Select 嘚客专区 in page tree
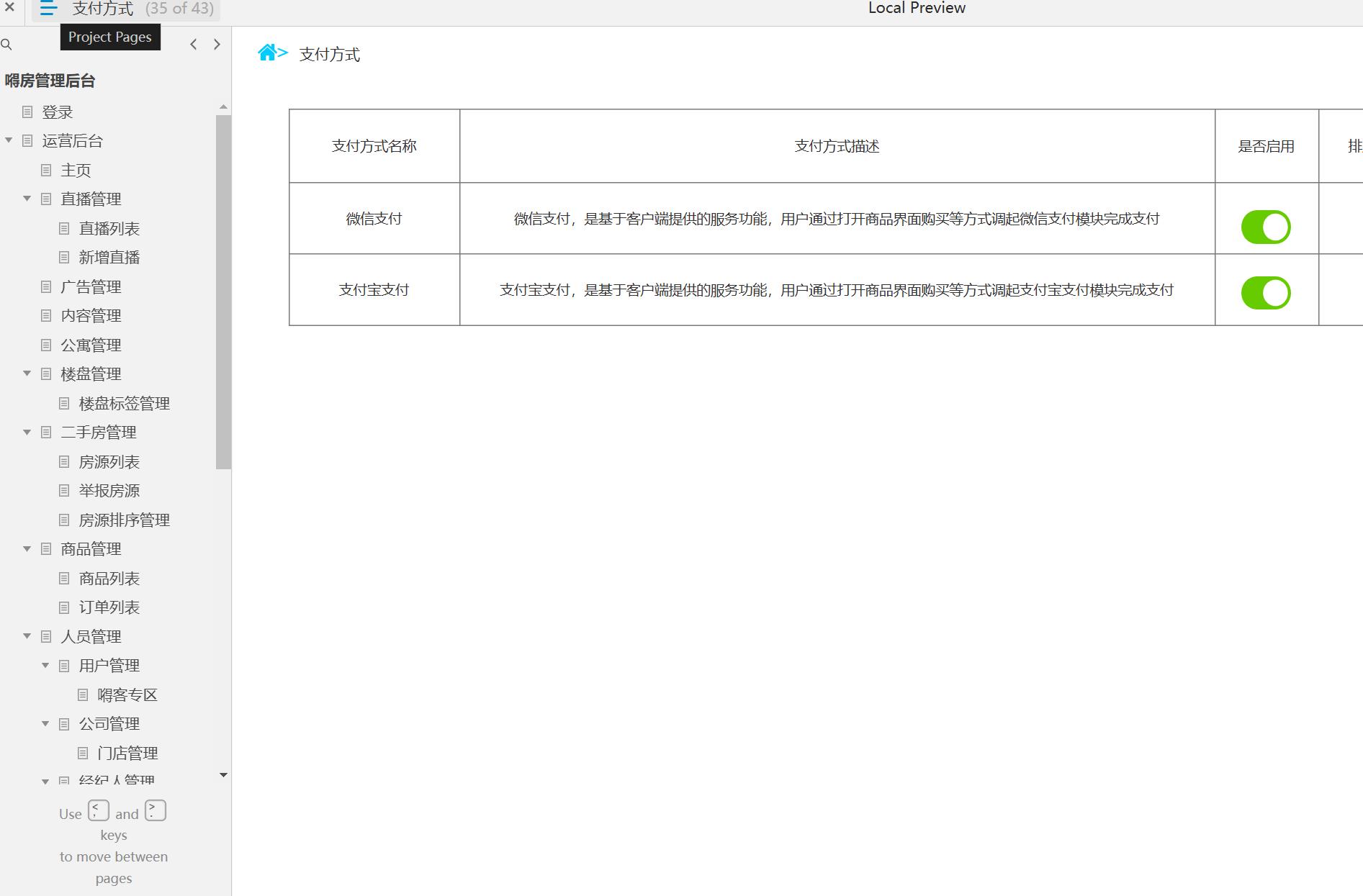Viewport: 1363px width, 896px height. (x=127, y=694)
